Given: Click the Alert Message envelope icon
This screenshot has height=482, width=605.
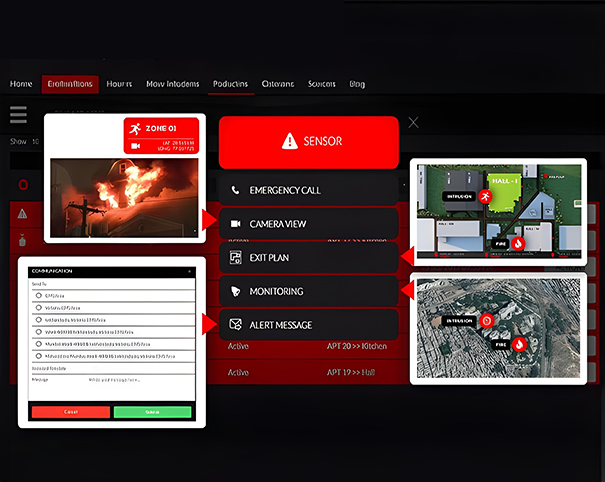Looking at the screenshot, I should [235, 325].
